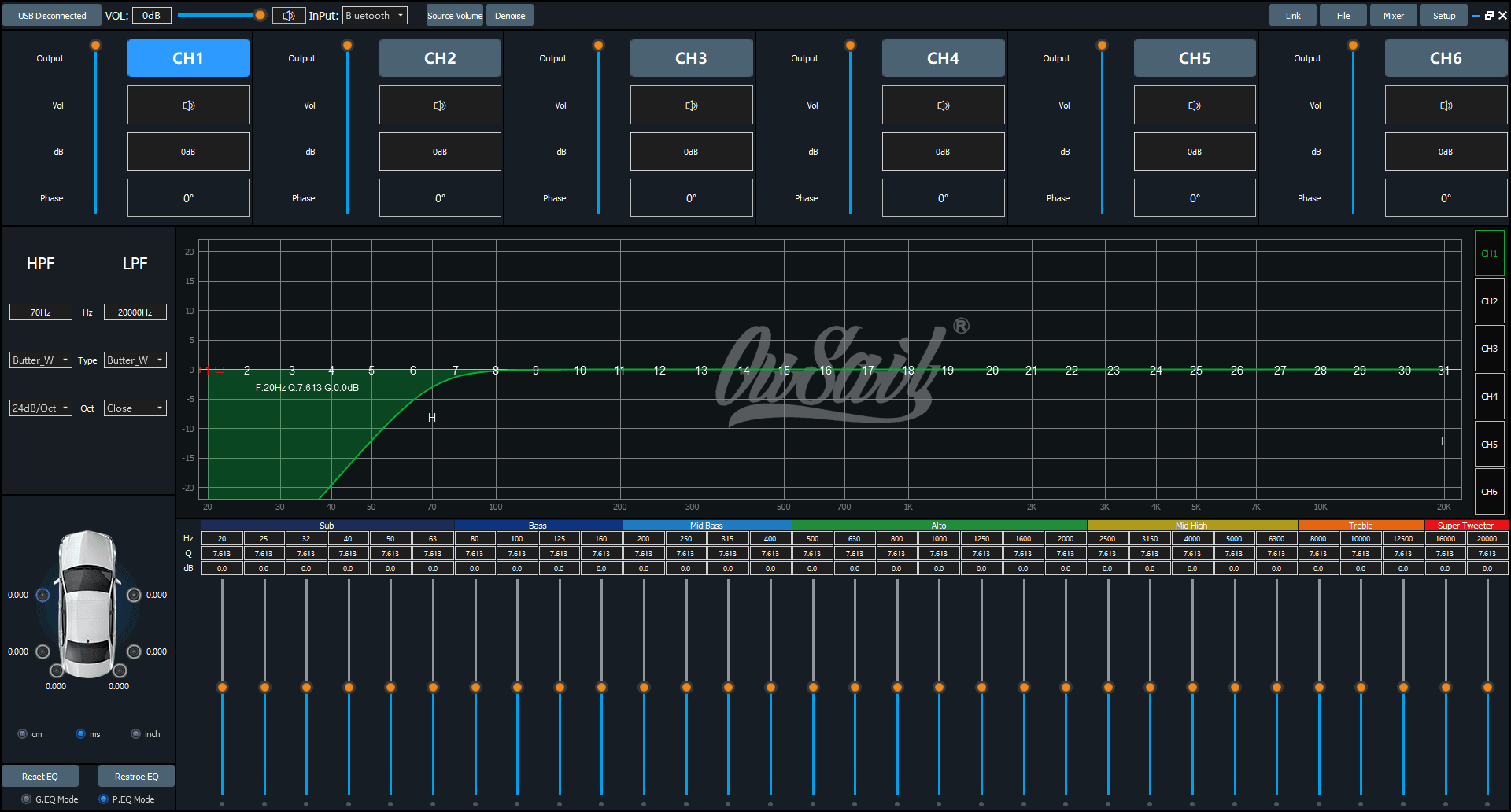Mute CH4 with its speaker icon
The width and height of the screenshot is (1511, 812).
click(943, 105)
